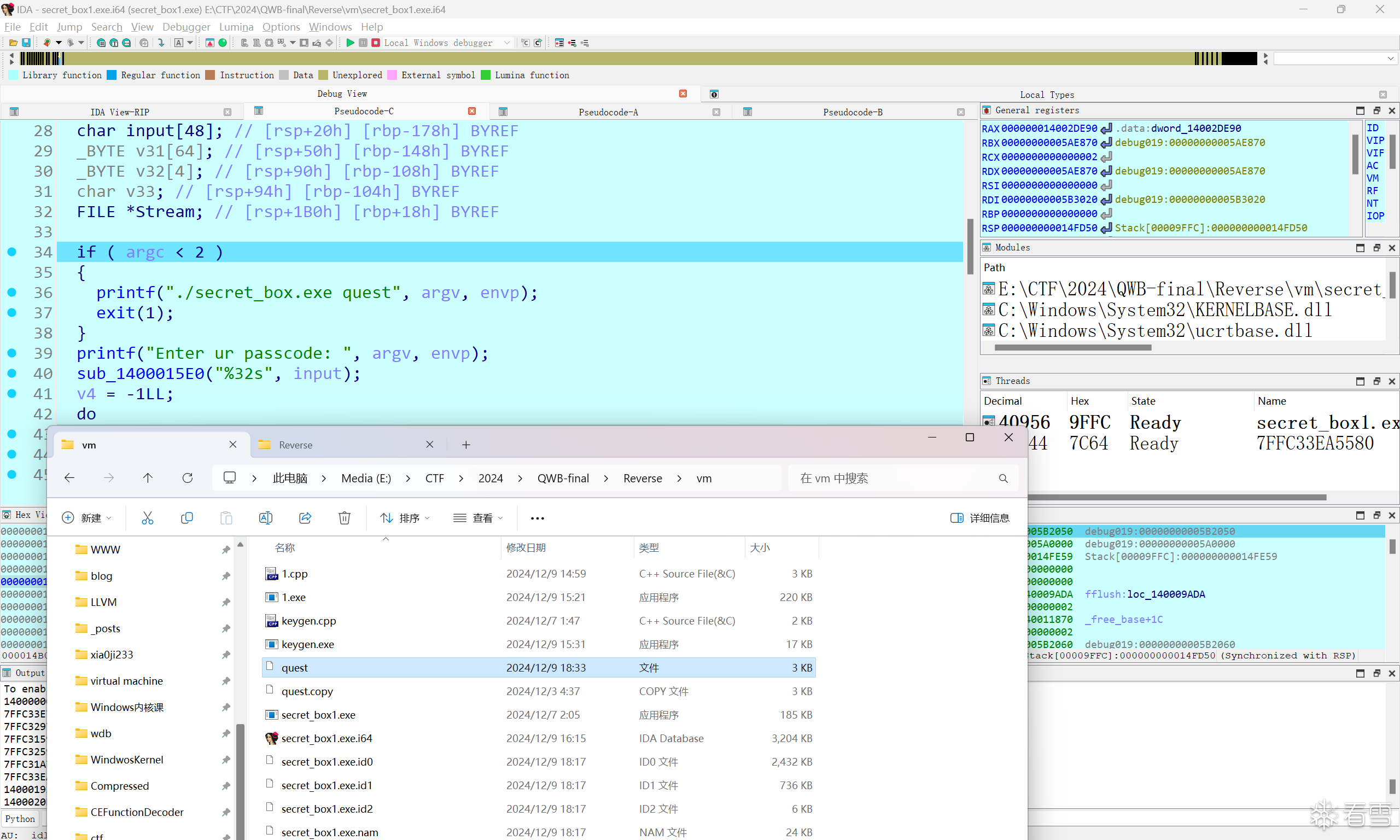Open the Local Windows debugger dropdown
Viewport: 1400px width, 840px height.
(507, 43)
